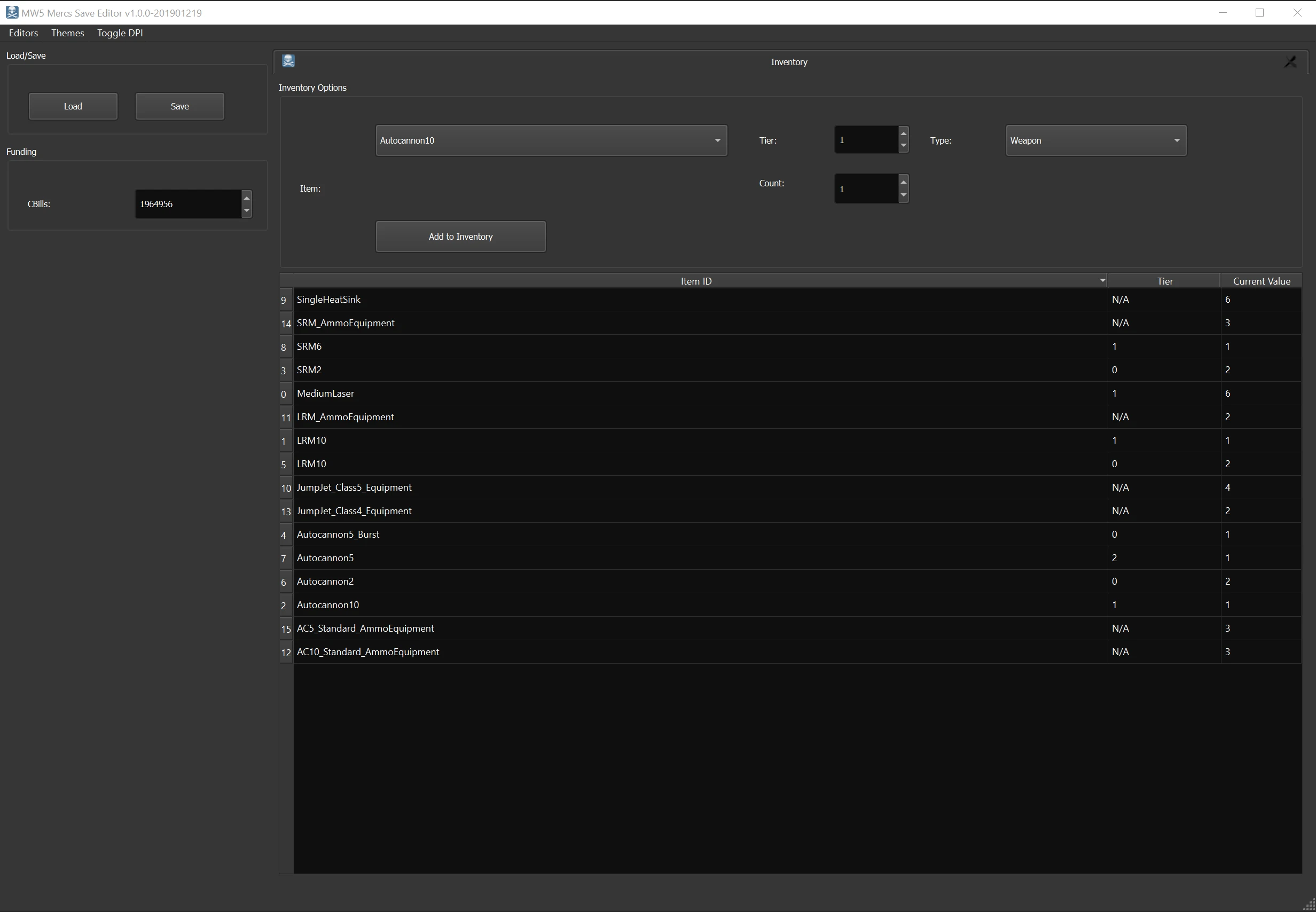Open the Themes menu
This screenshot has width=1316, height=912.
pos(67,33)
